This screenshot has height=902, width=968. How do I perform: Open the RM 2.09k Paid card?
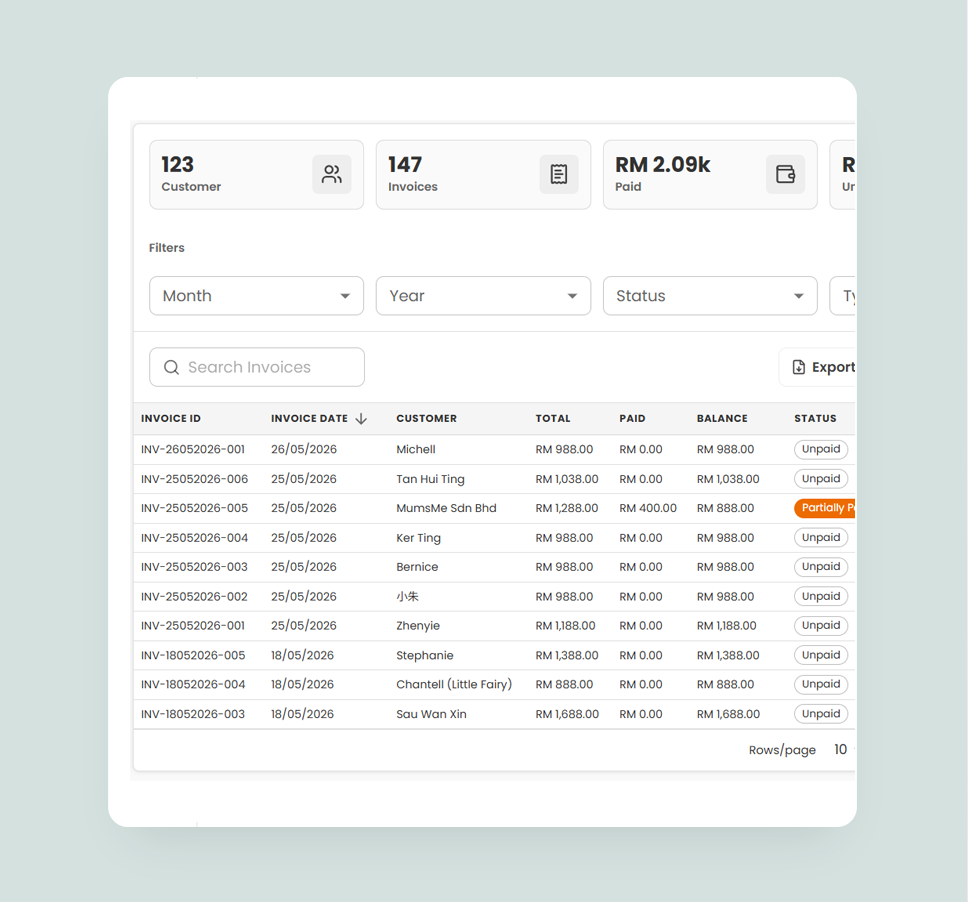(x=710, y=175)
